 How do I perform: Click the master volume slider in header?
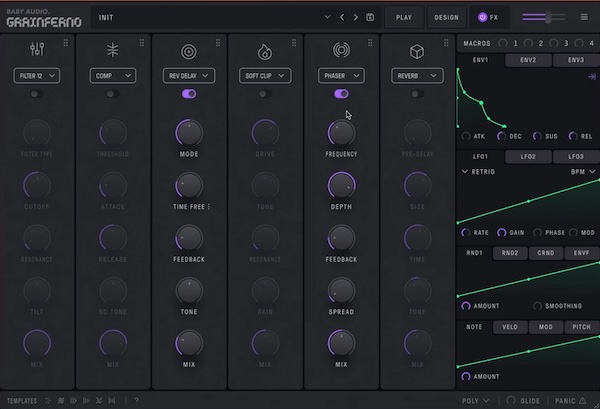click(544, 17)
